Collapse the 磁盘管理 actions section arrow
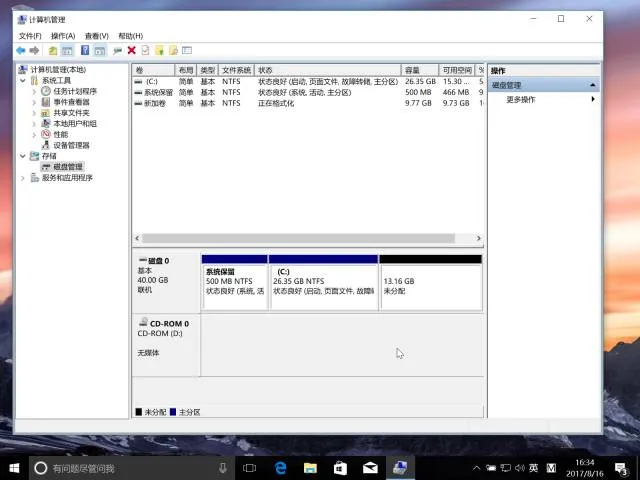Viewport: 640px width, 480px height. 593,85
